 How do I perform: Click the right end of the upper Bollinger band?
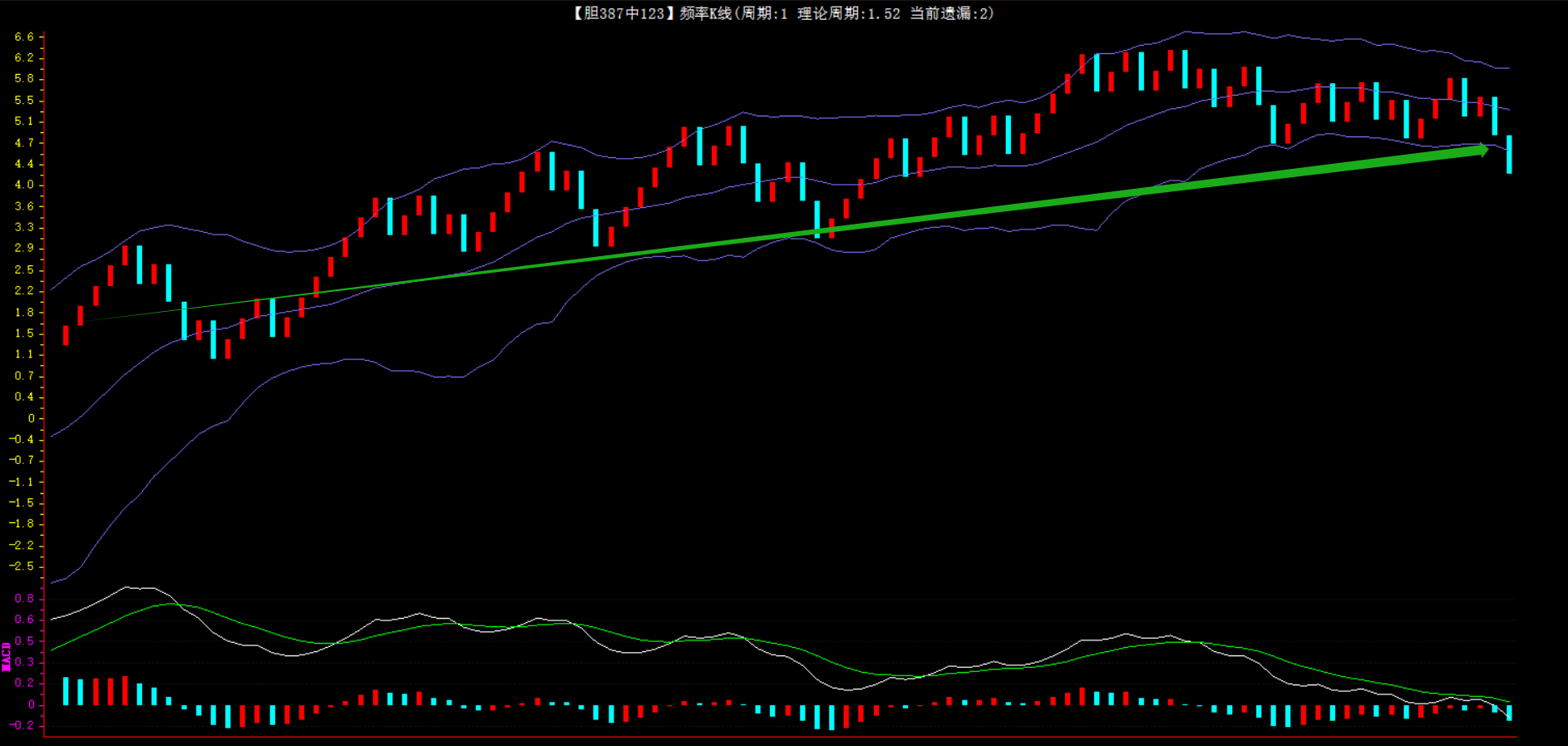pos(1508,68)
